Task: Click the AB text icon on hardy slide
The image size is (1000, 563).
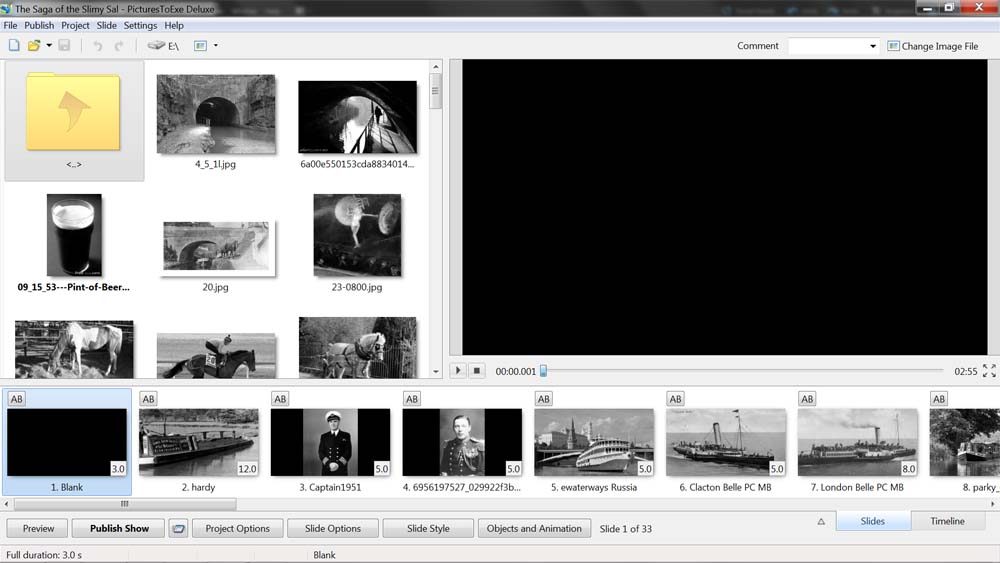Action: (x=148, y=399)
